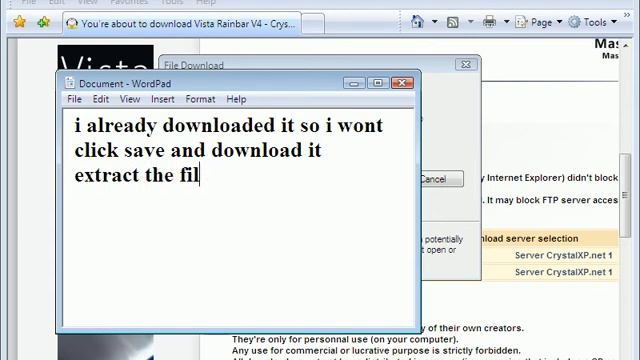
Task: Click the download server selection heading
Action: click(529, 239)
